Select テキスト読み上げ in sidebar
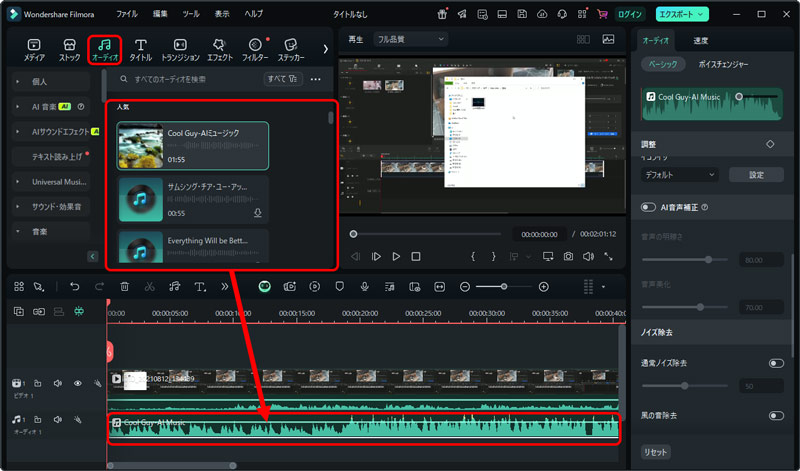The image size is (800, 471). pyautogui.click(x=56, y=157)
